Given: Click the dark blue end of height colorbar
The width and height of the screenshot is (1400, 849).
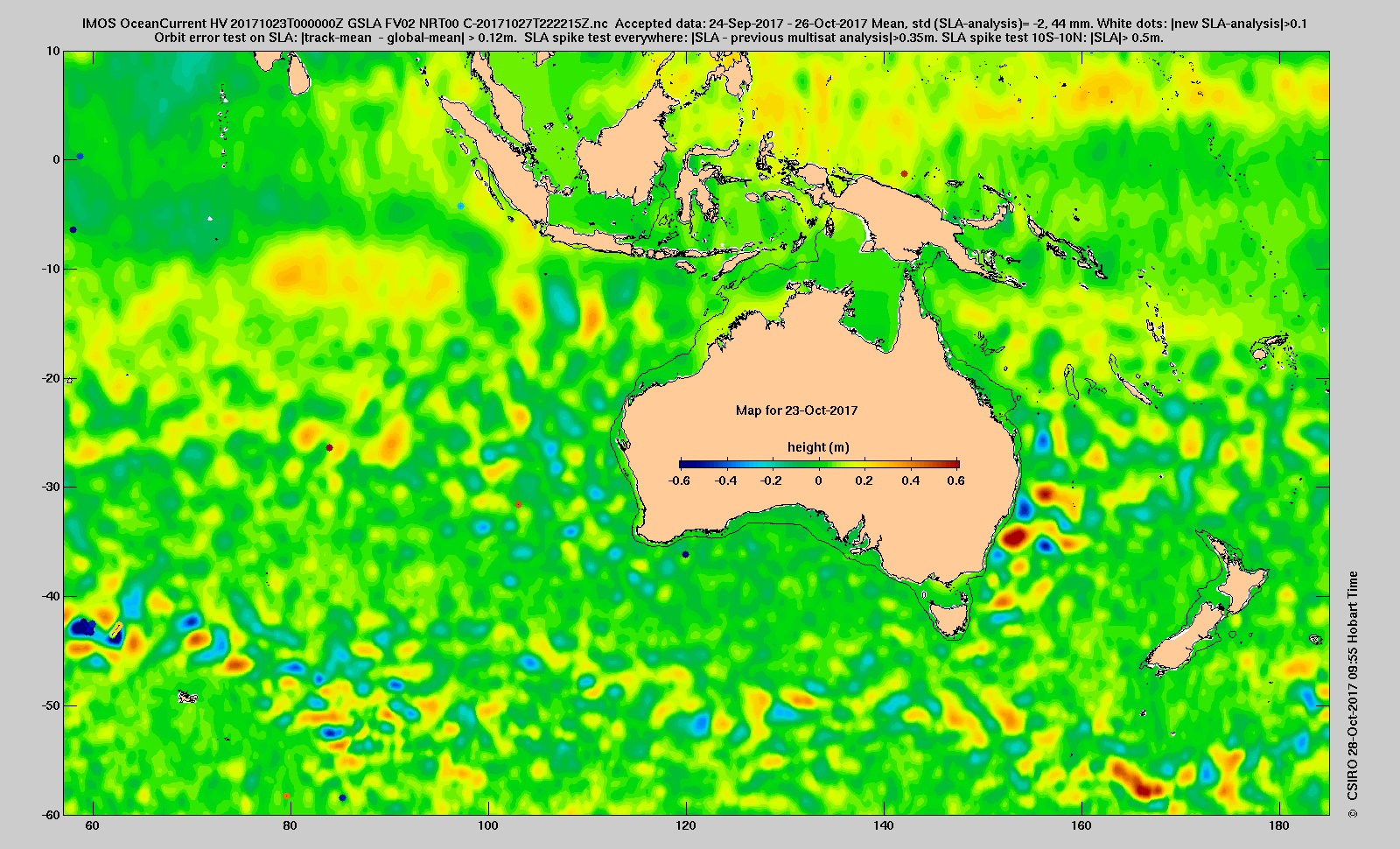Looking at the screenshot, I should 683,465.
